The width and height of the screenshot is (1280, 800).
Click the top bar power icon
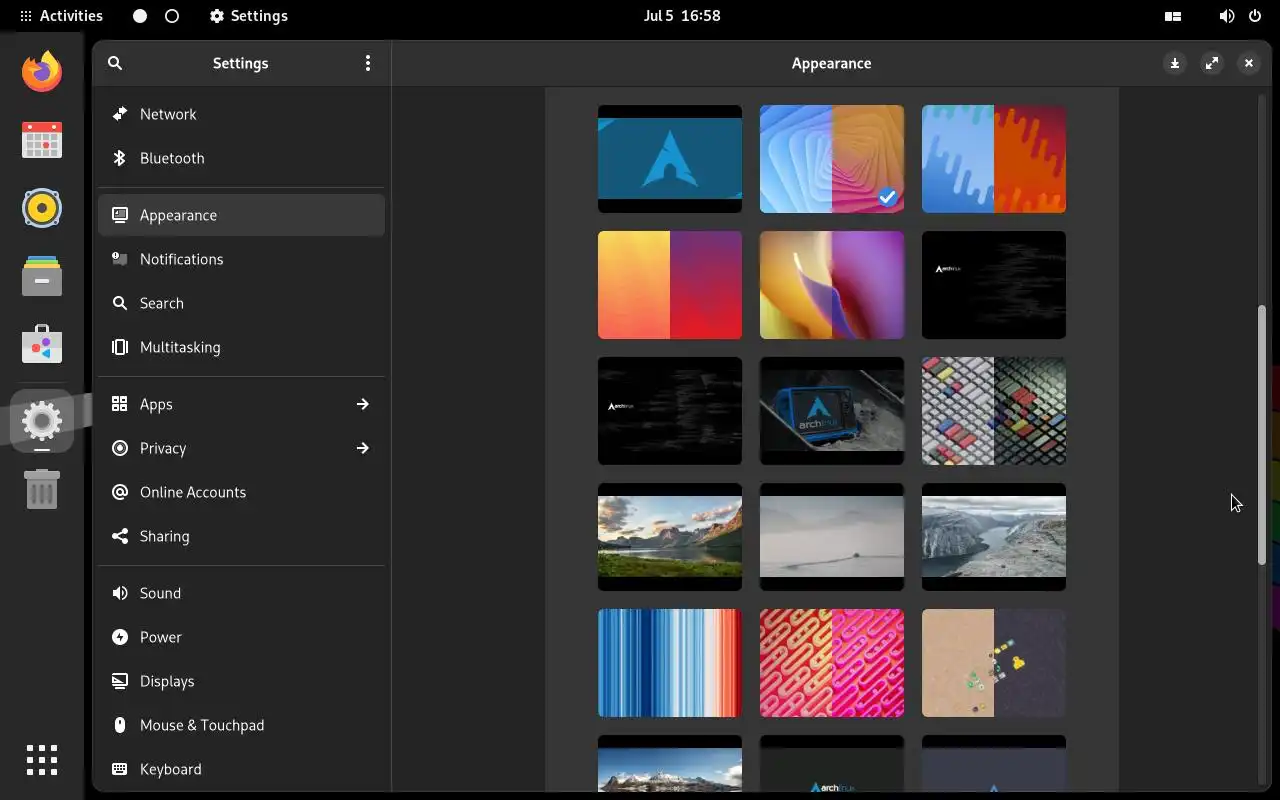point(1254,16)
